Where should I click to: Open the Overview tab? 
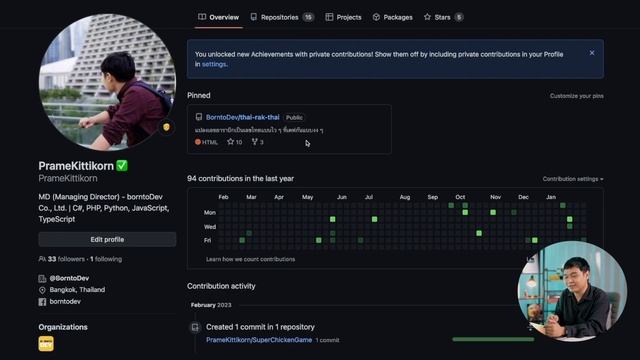218,17
